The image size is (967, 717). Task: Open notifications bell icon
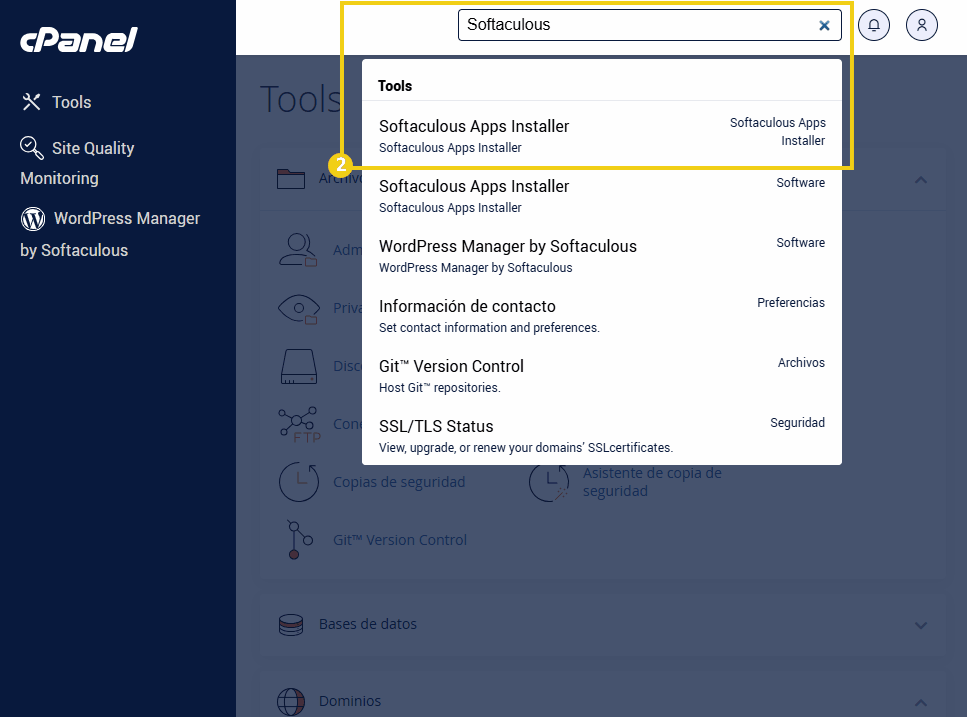coord(874,25)
